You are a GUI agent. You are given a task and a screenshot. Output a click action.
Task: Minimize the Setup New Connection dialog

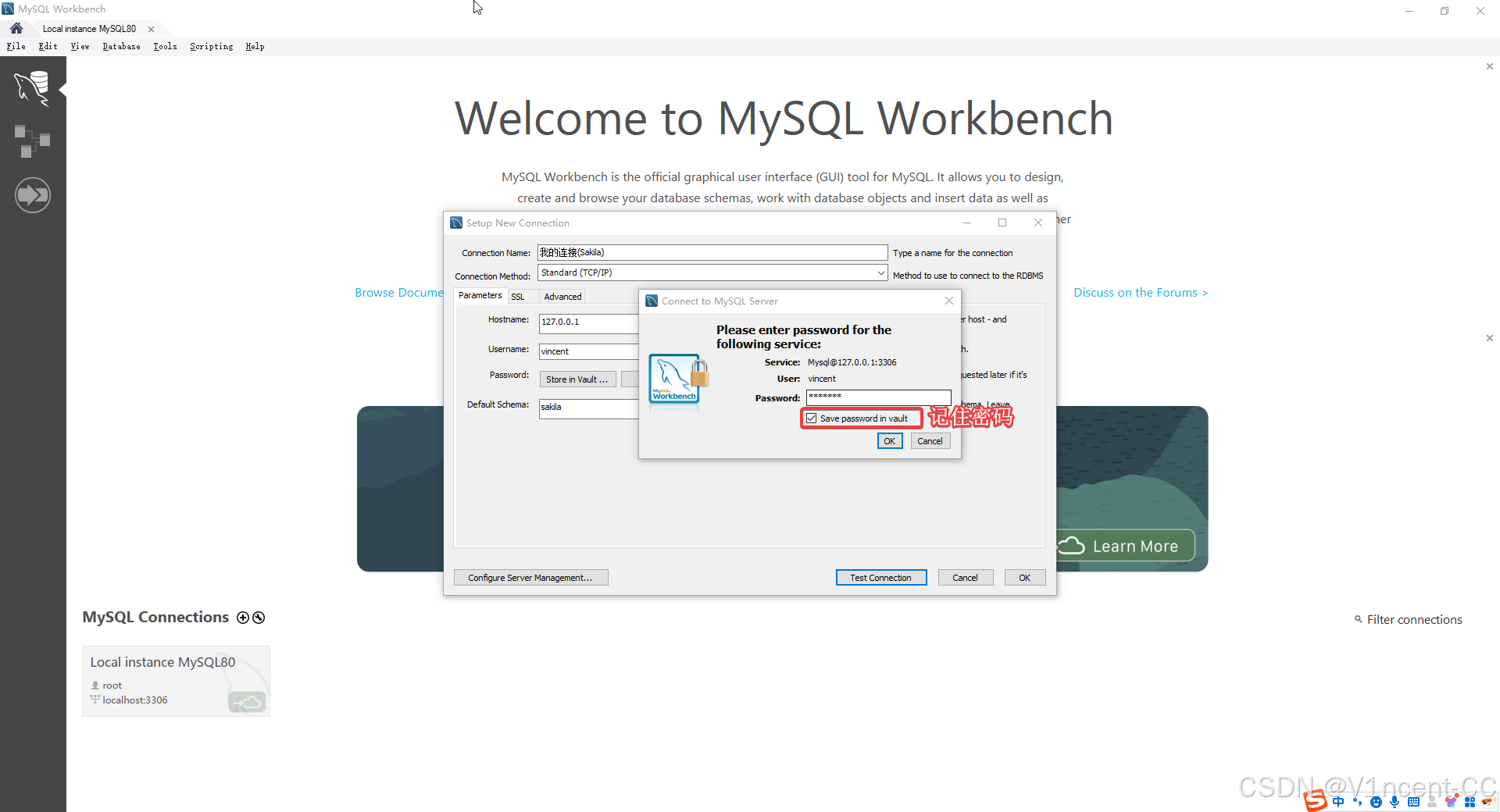pyautogui.click(x=967, y=223)
